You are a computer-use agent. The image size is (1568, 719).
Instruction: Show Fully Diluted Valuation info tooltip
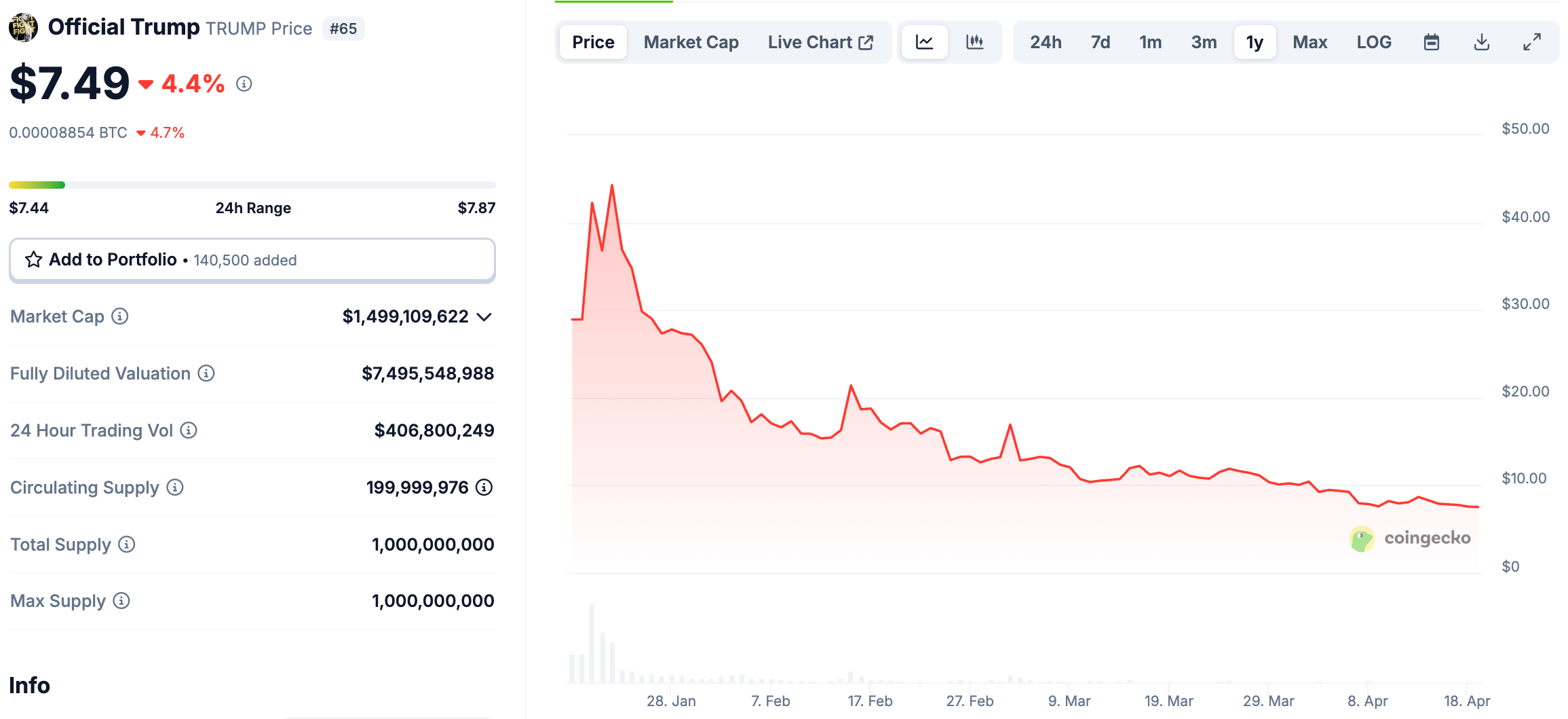(206, 373)
